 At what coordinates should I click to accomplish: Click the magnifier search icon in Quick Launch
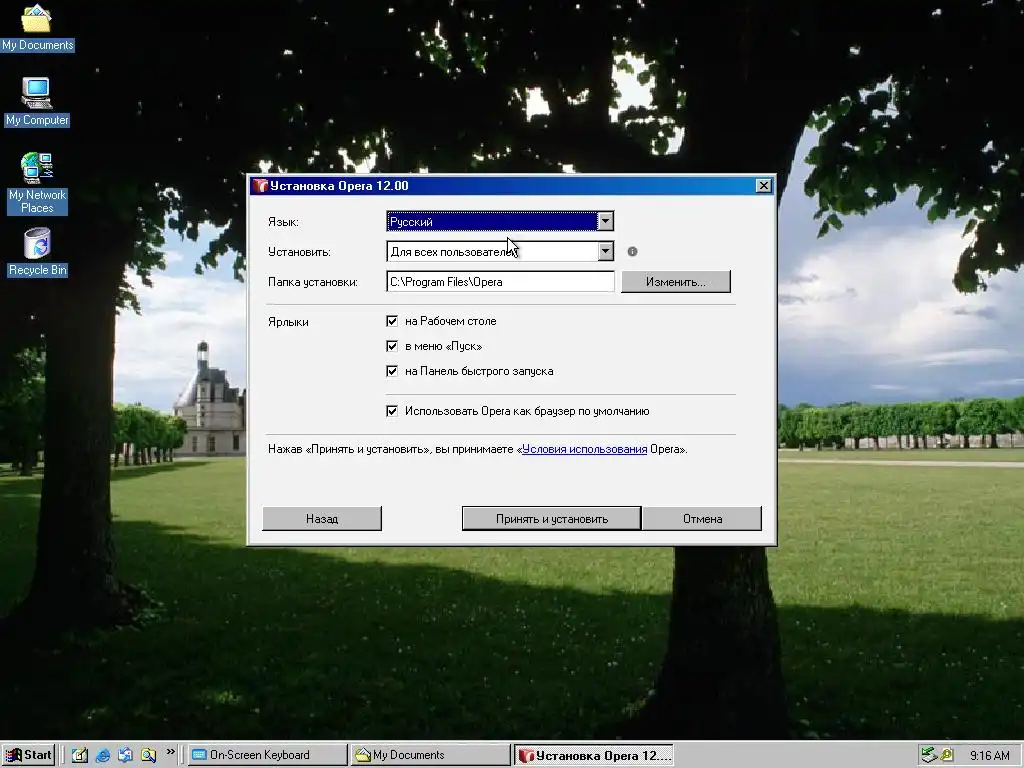tap(149, 755)
